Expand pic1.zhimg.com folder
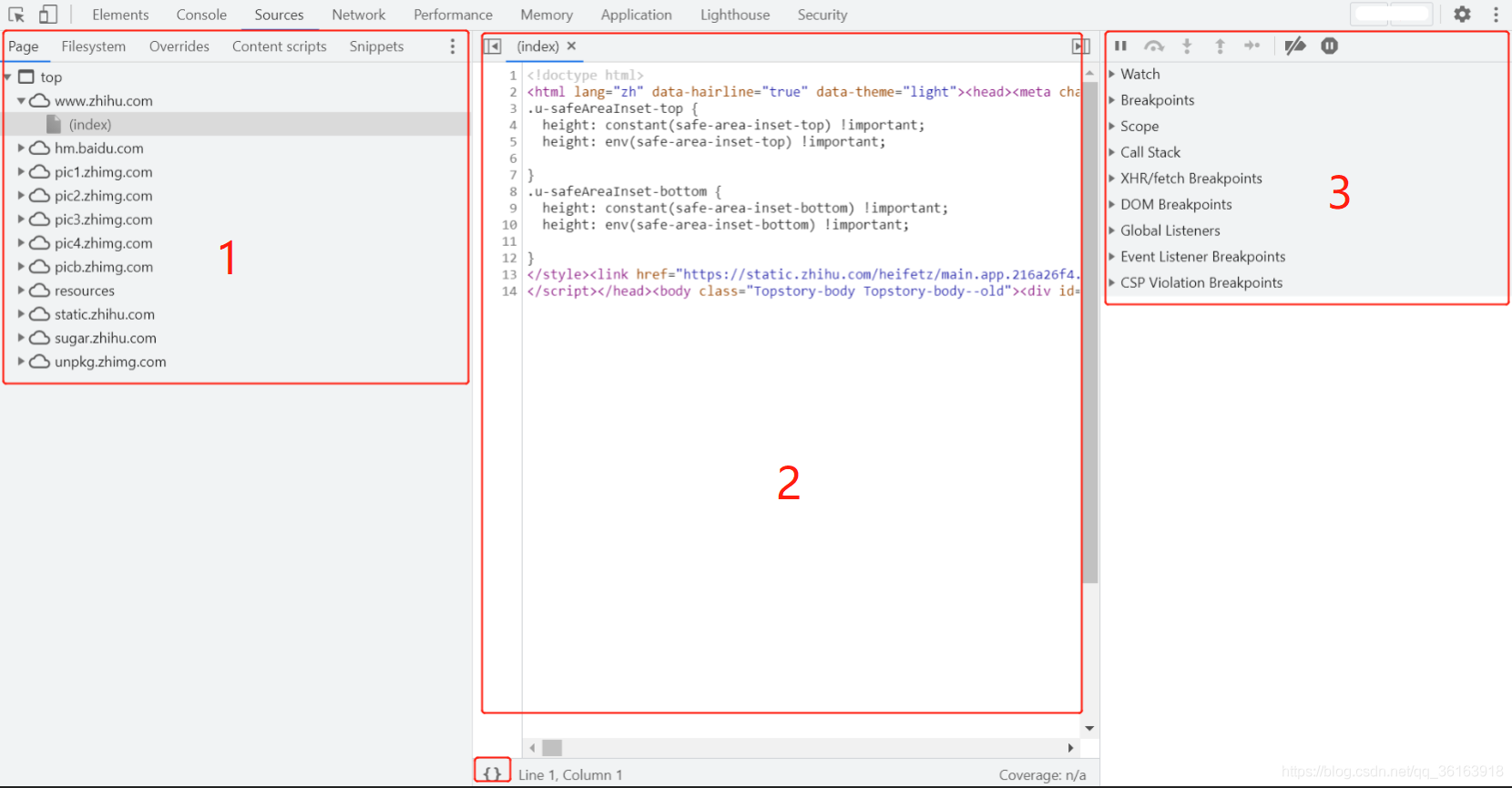This screenshot has width=1512, height=788. click(x=21, y=172)
